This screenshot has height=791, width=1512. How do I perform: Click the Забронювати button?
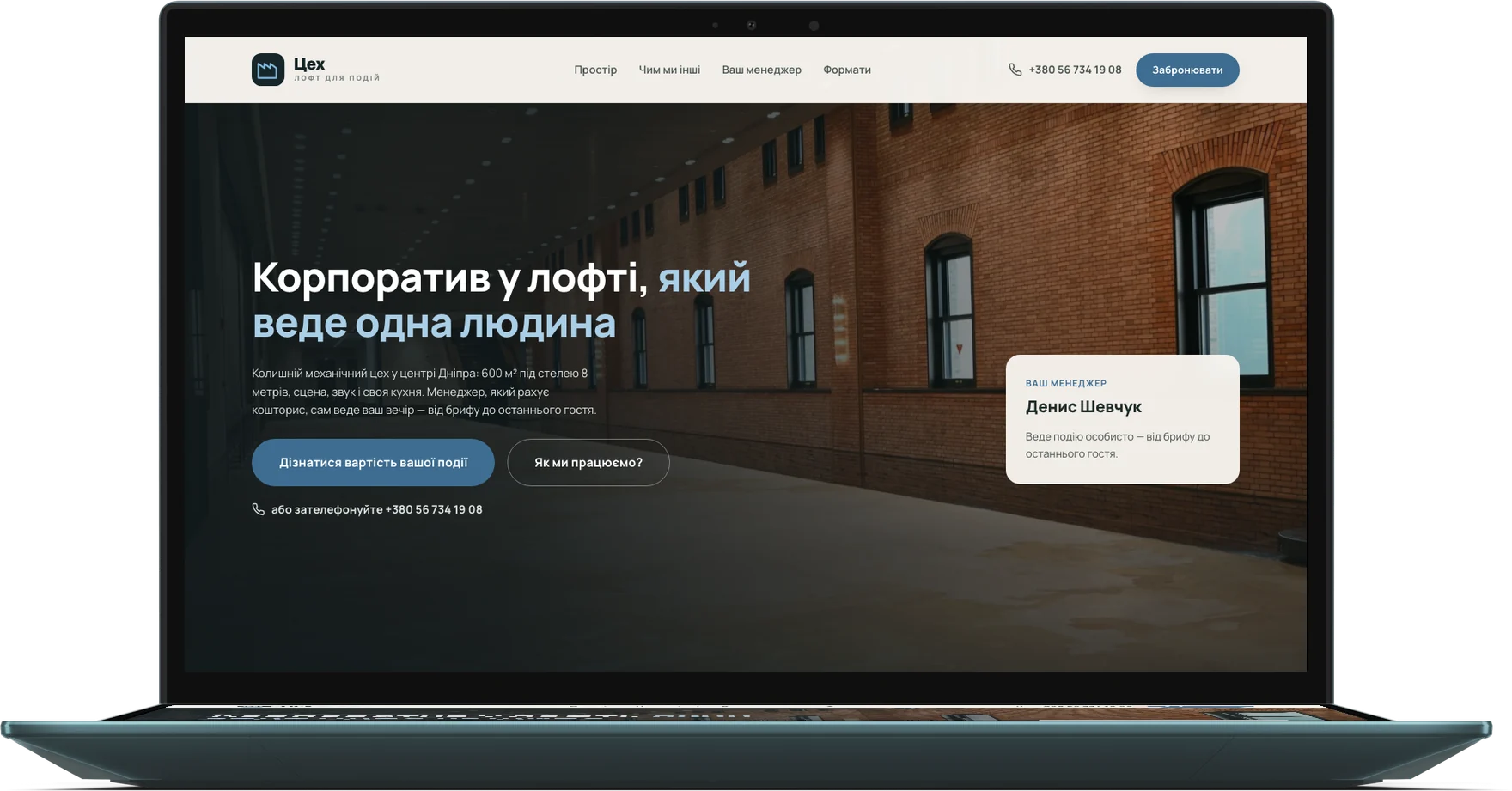1187,70
